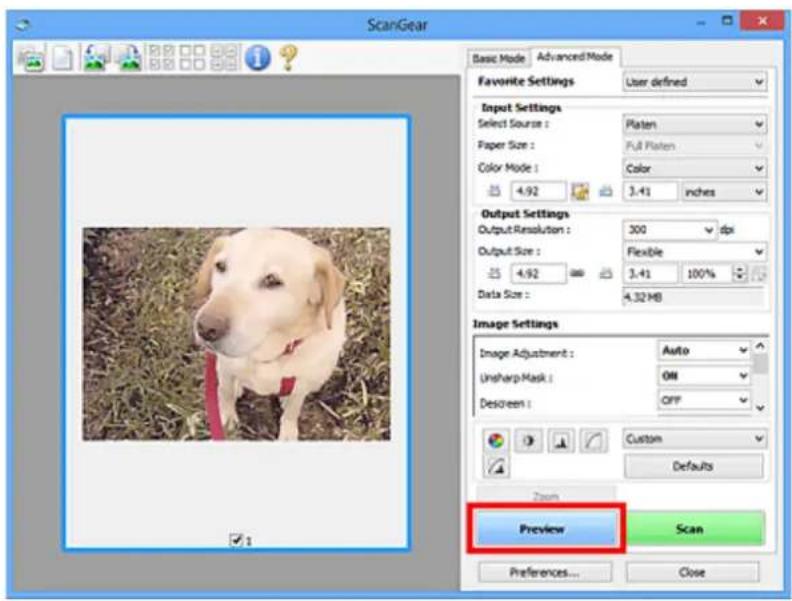Open the inches units dropdown
The width and height of the screenshot is (792, 601).
723,192
